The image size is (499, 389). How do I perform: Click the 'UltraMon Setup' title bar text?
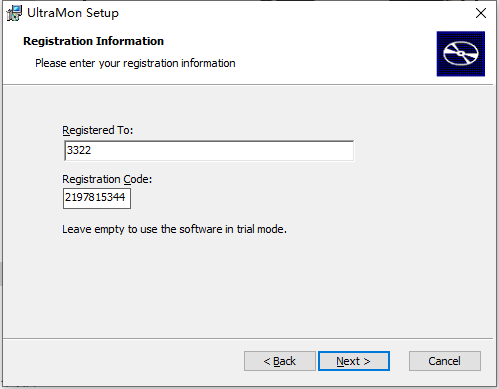tap(73, 13)
